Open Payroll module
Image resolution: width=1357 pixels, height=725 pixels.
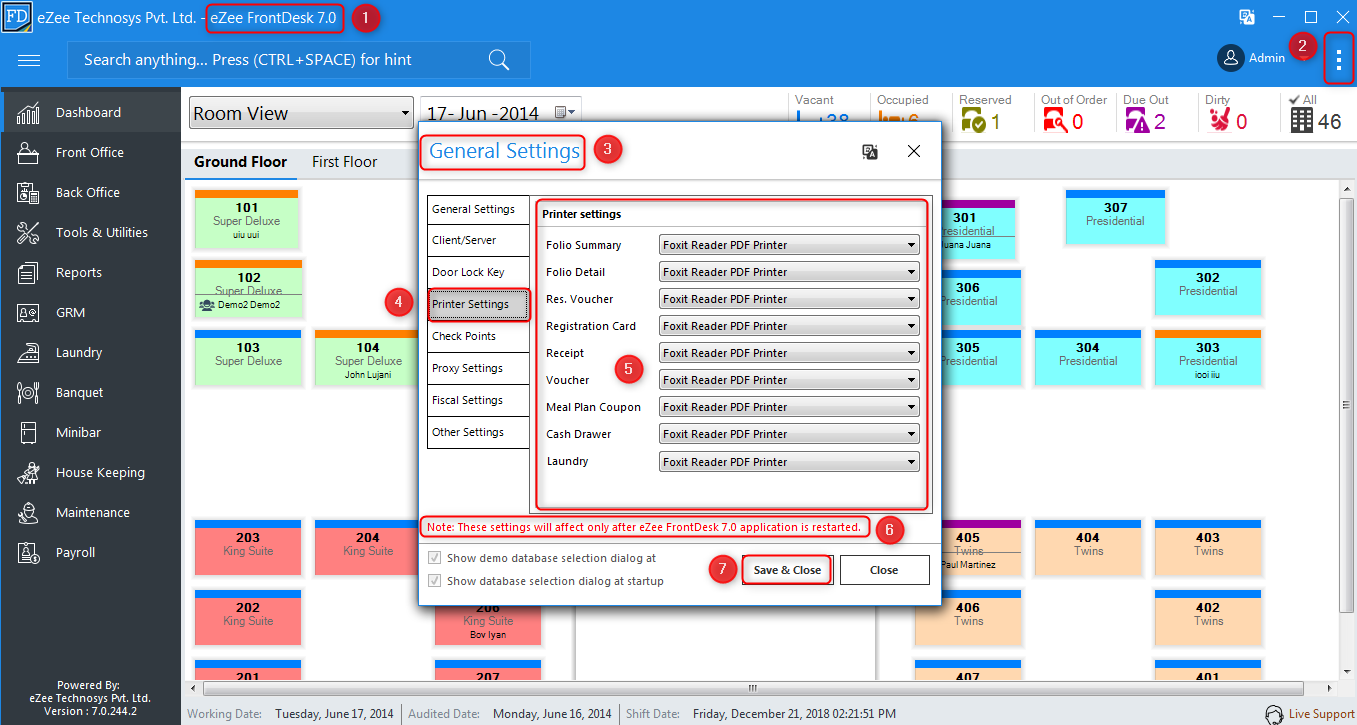click(x=91, y=552)
